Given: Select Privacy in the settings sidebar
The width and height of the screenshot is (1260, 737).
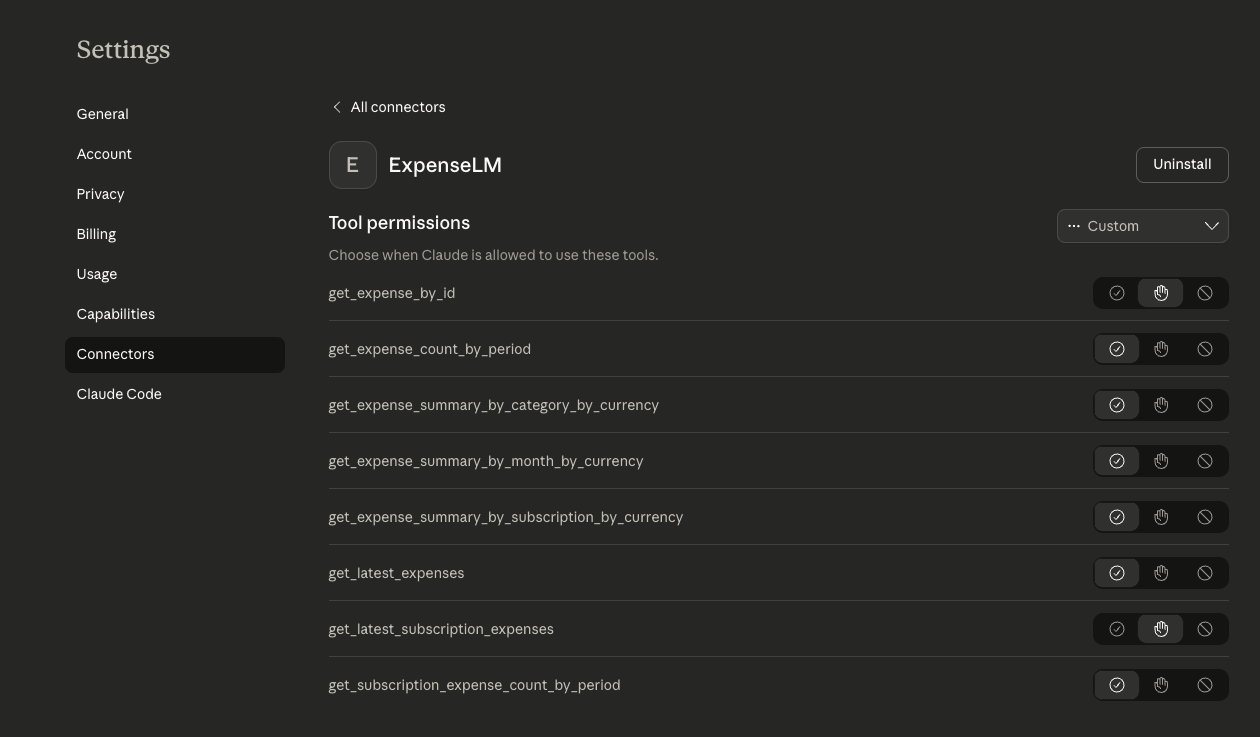Looking at the screenshot, I should pos(100,194).
